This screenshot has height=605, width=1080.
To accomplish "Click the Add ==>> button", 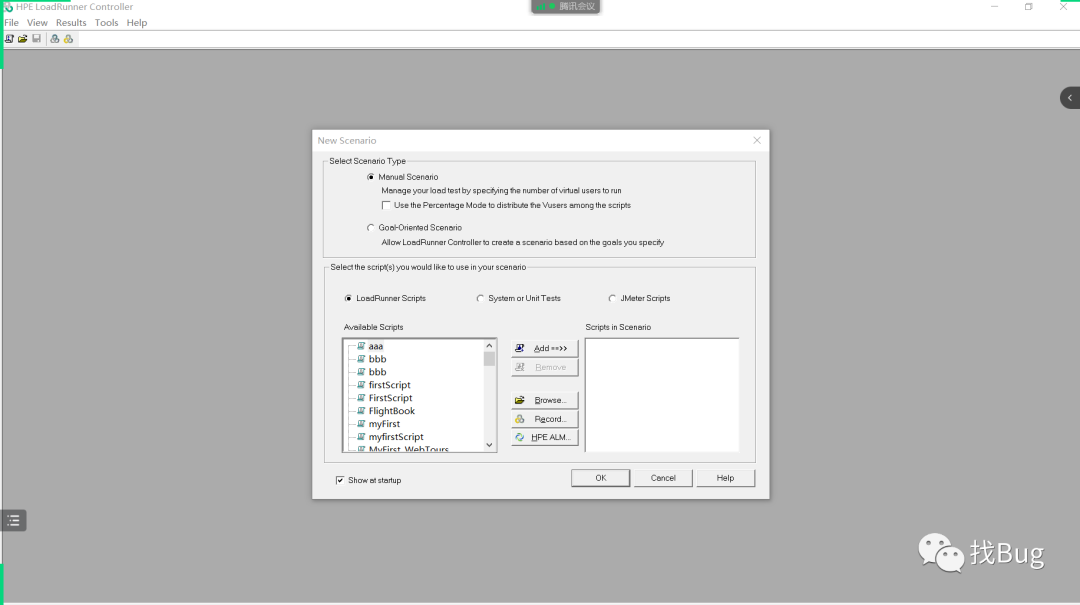I will coord(544,348).
